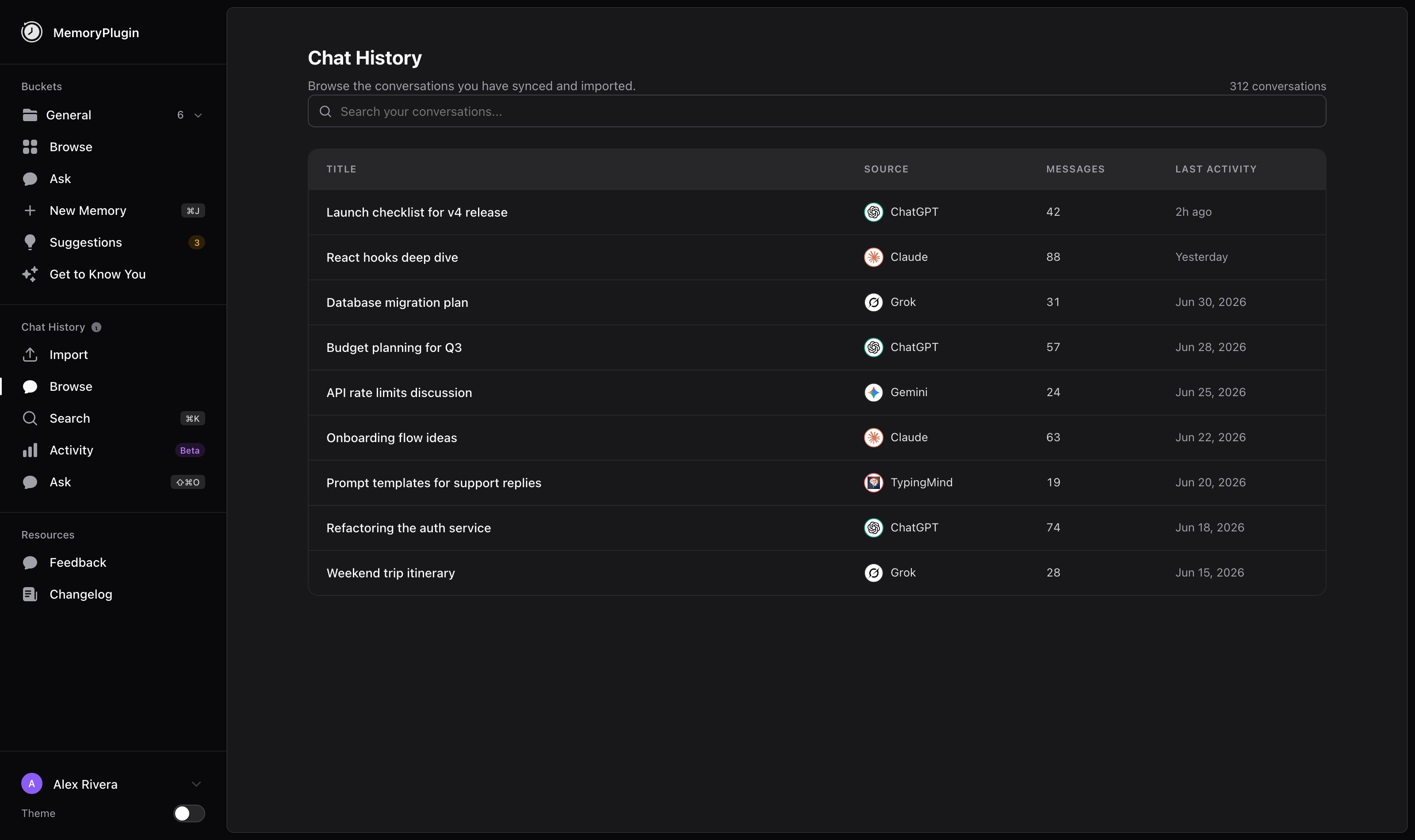Click the Browse grid icon under Buckets

coord(30,147)
